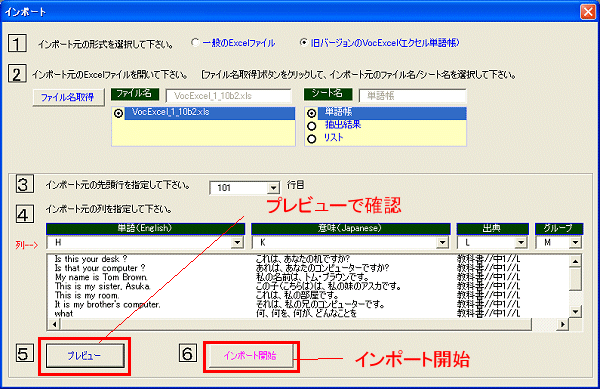The image size is (600, 389).
Task: Open the グループ column M dropdown
Action: 575,243
